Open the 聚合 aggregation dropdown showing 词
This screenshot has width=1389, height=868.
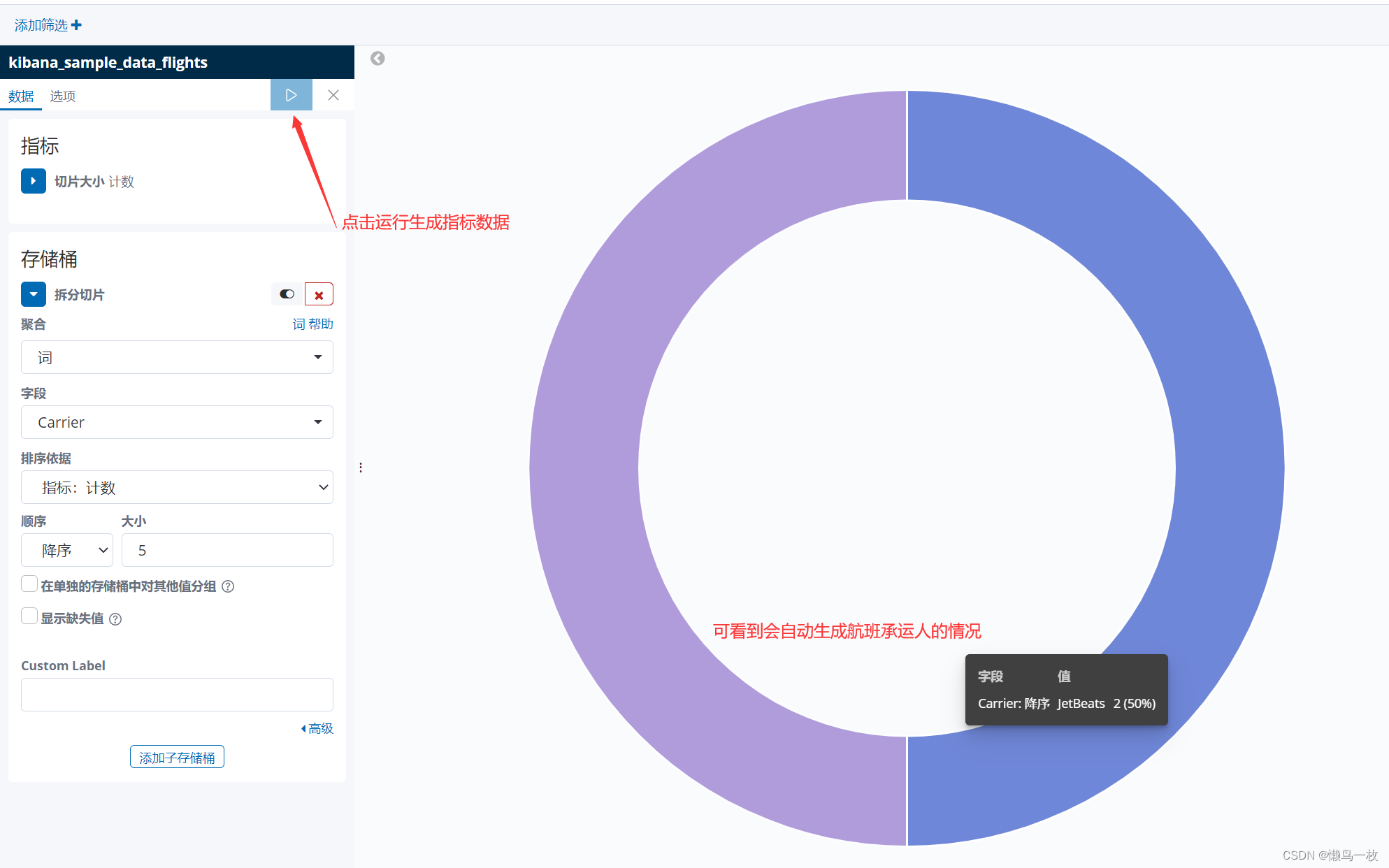pos(177,357)
